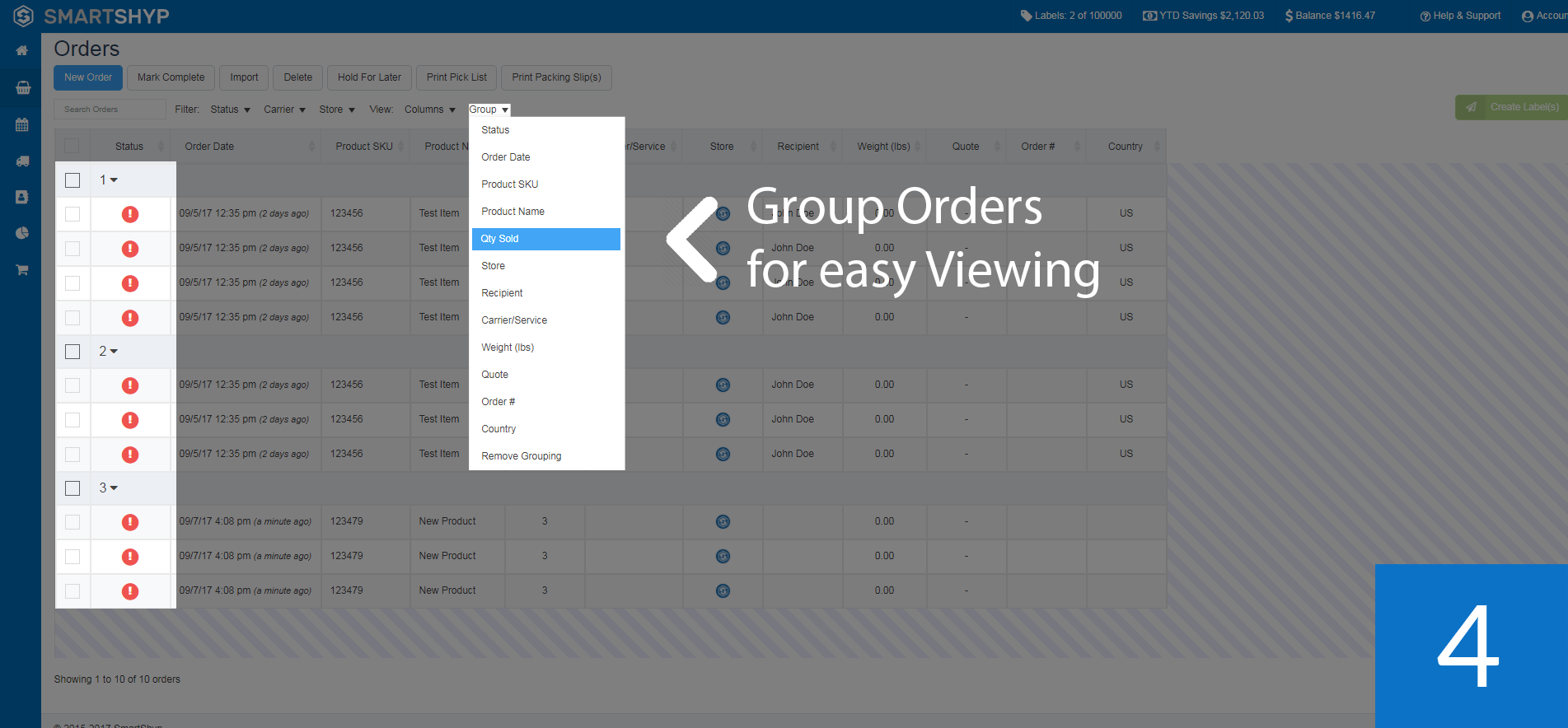Sort by the Status column arrows
The image size is (1568, 728).
161,147
